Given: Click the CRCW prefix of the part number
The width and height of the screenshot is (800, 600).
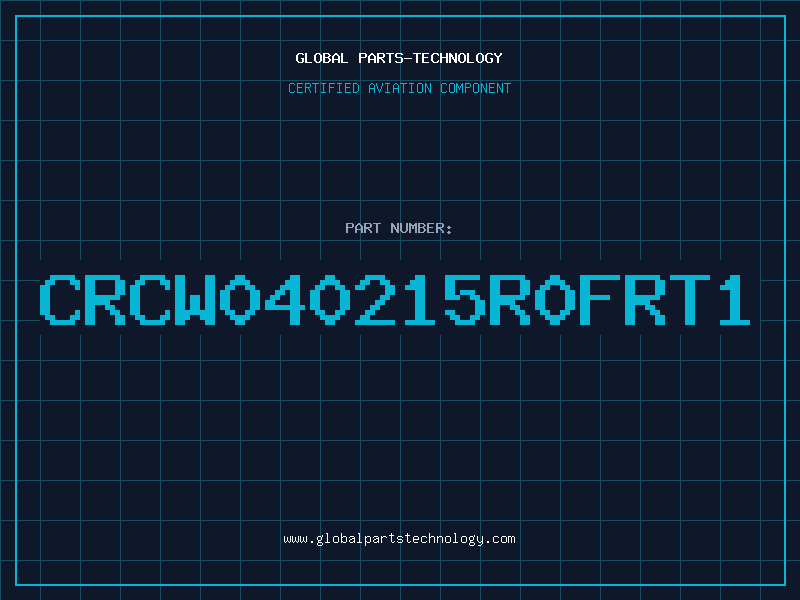Looking at the screenshot, I should 128,300.
